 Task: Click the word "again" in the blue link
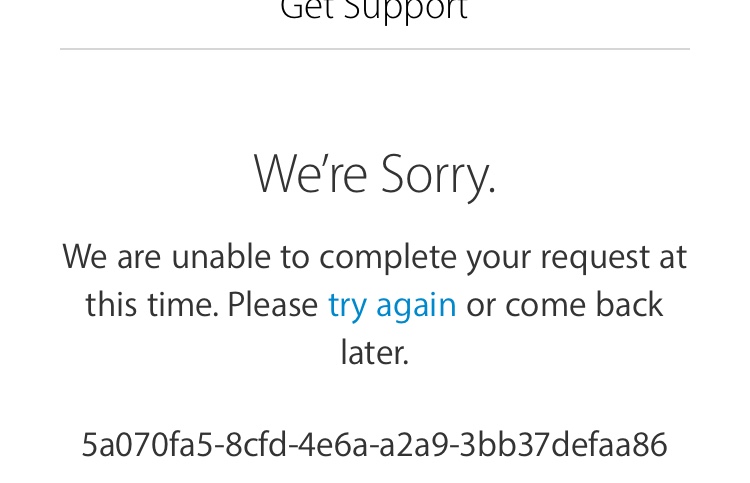click(416, 307)
